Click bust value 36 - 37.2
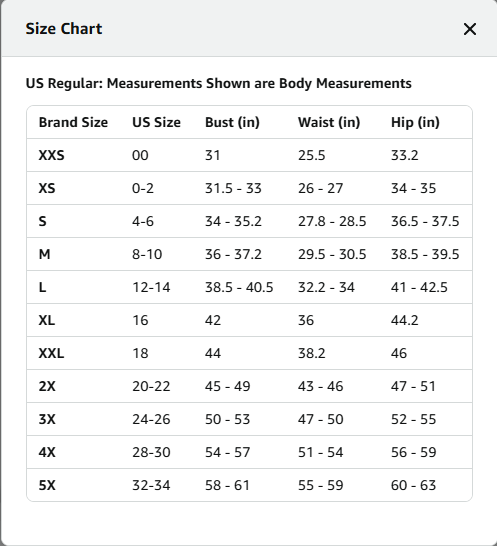Viewport: 497px width, 546px height. pyautogui.click(x=233, y=254)
